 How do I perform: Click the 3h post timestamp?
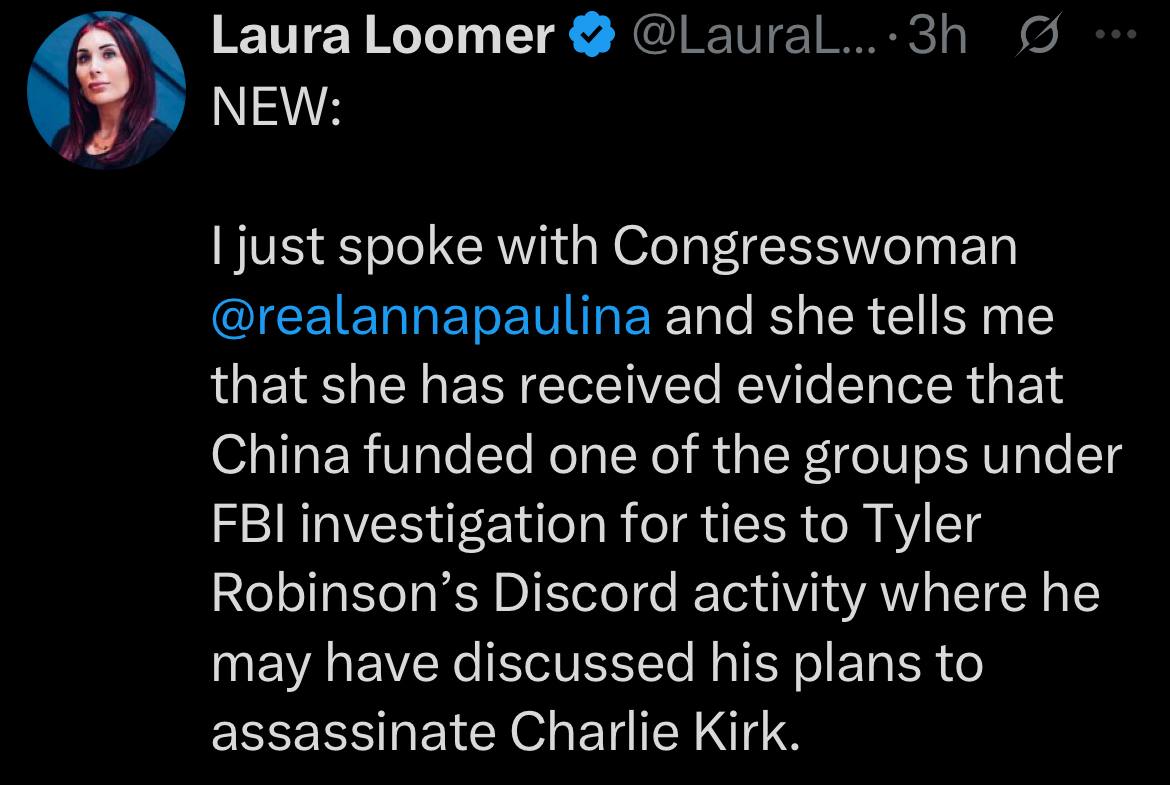[940, 38]
